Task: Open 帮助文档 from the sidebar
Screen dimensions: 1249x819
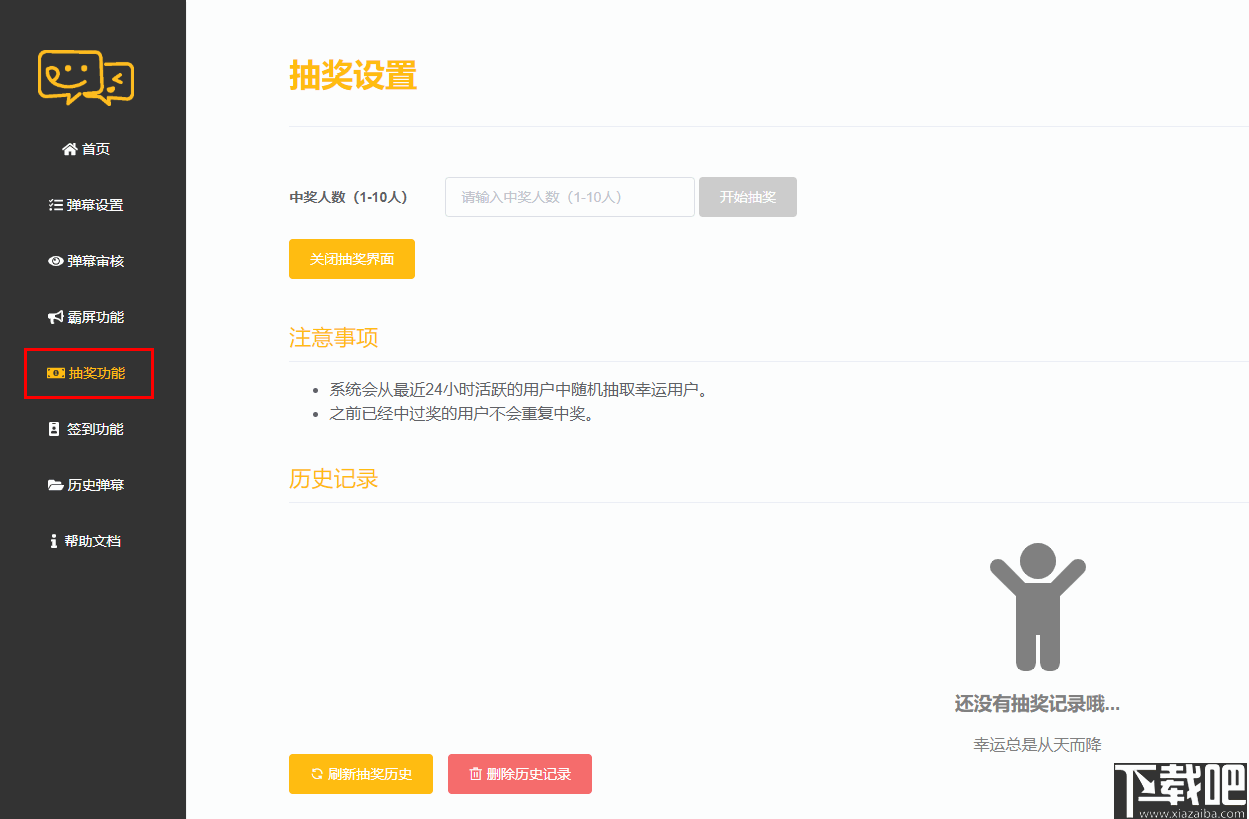Action: 93,540
